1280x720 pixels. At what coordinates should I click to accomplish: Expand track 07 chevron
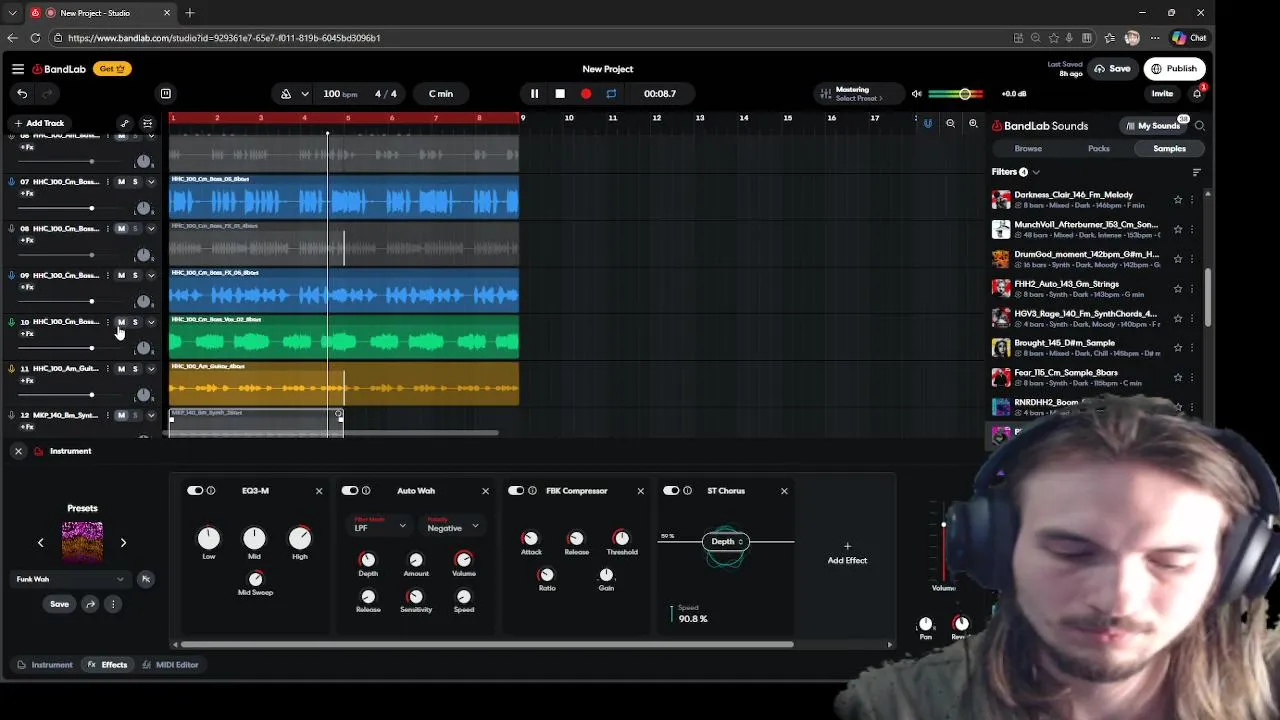click(151, 182)
